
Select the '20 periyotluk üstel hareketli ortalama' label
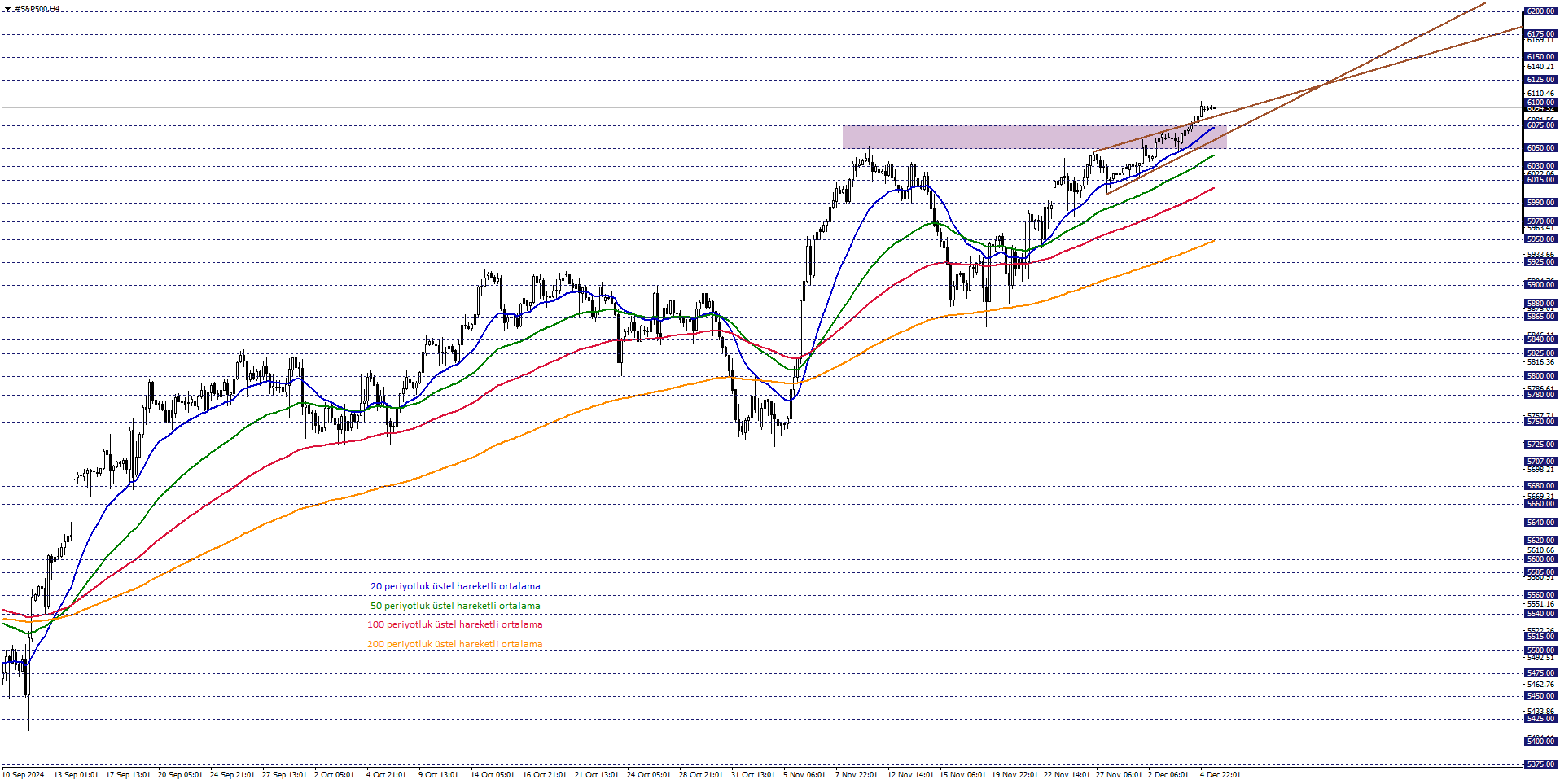[x=455, y=586]
